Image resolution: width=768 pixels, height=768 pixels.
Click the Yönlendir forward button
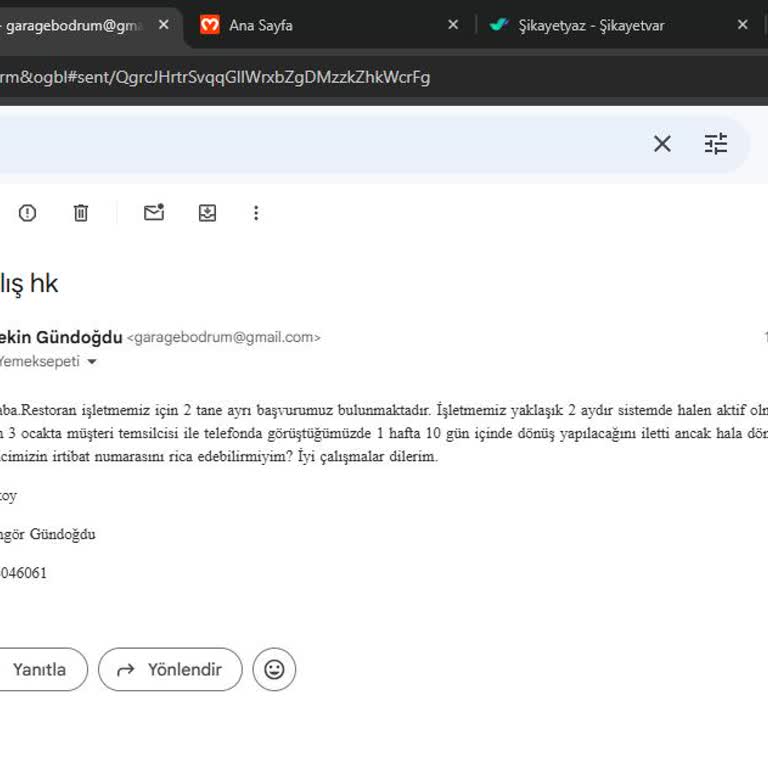point(170,669)
